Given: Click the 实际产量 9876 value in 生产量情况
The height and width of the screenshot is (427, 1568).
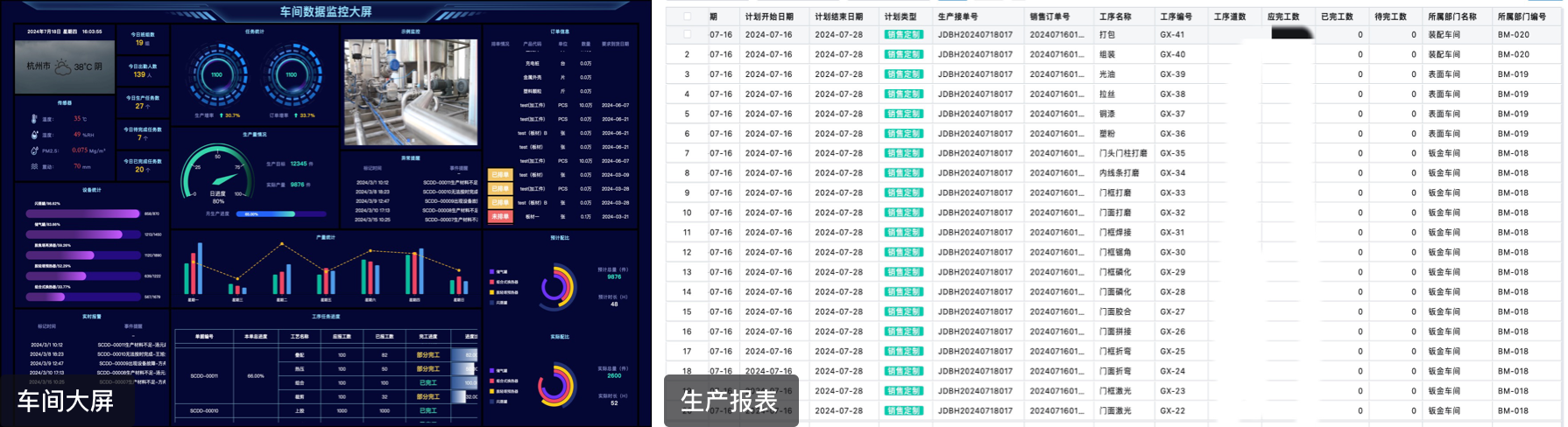Looking at the screenshot, I should pos(298,185).
